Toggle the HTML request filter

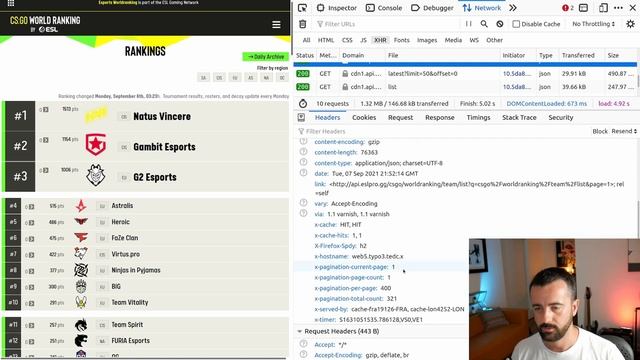click(x=326, y=40)
